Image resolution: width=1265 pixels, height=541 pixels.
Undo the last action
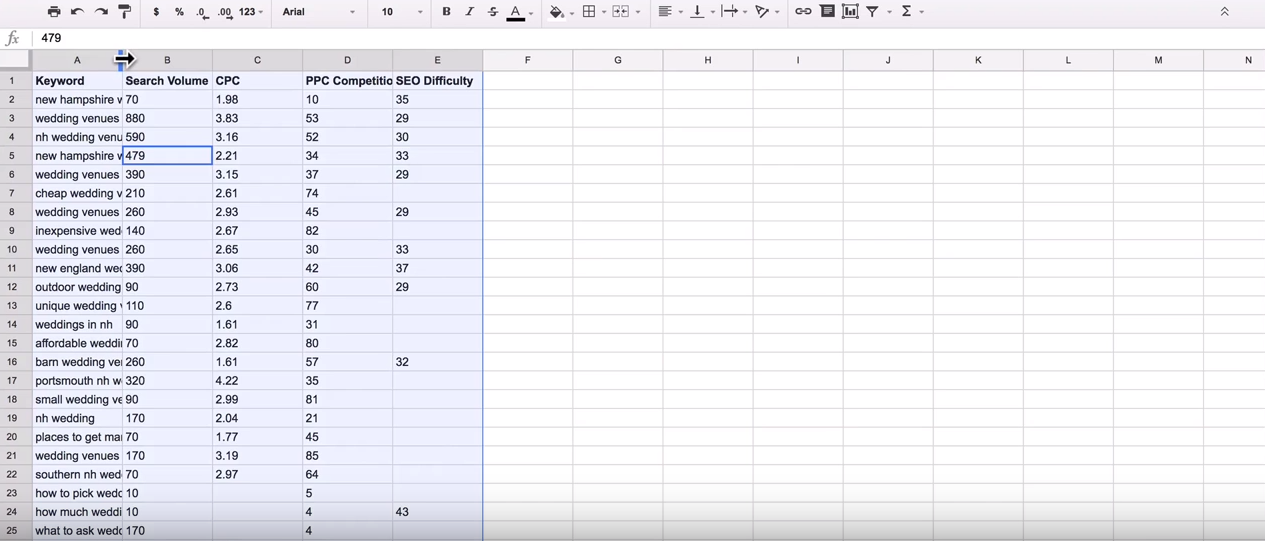[x=77, y=12]
